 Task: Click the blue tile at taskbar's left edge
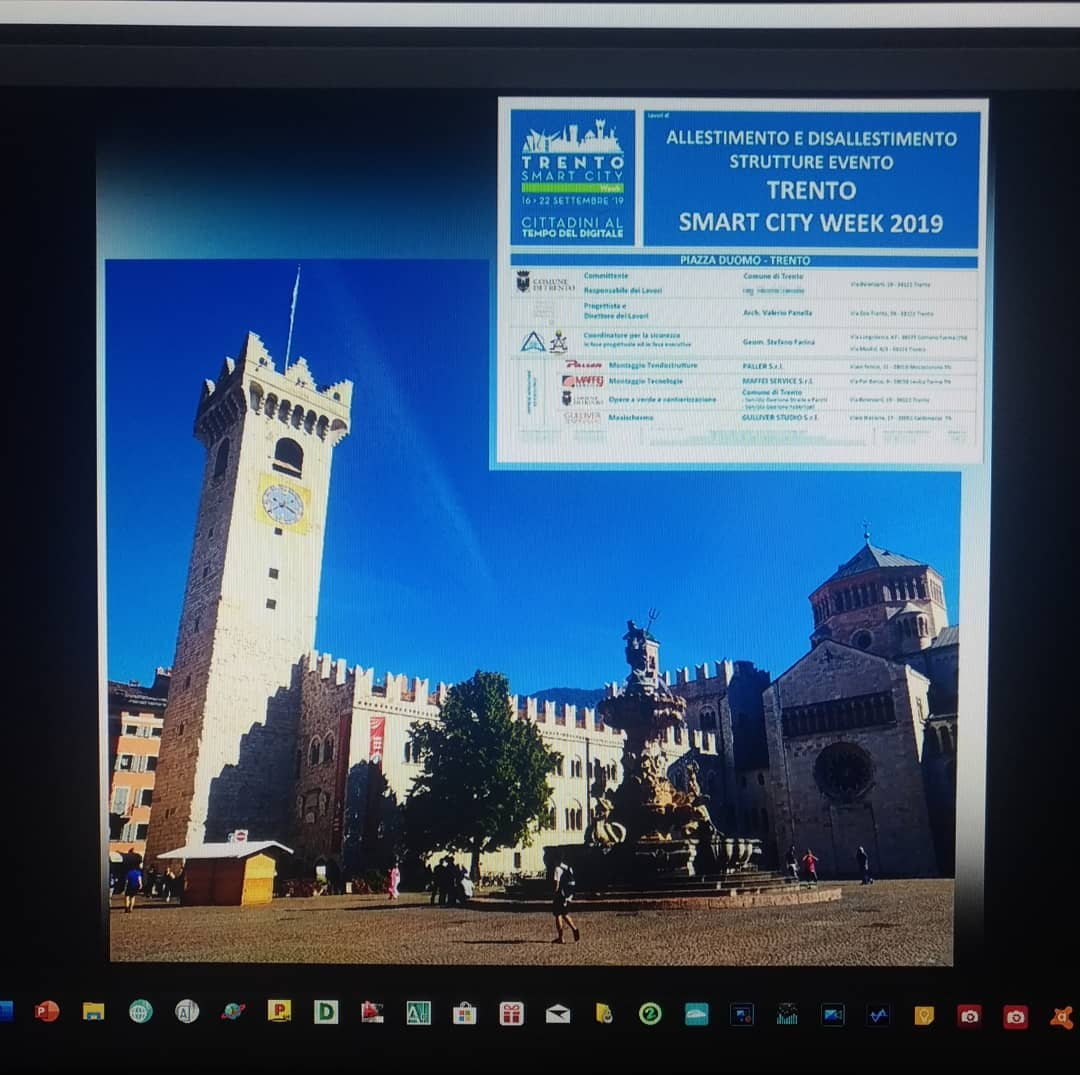(x=6, y=1010)
